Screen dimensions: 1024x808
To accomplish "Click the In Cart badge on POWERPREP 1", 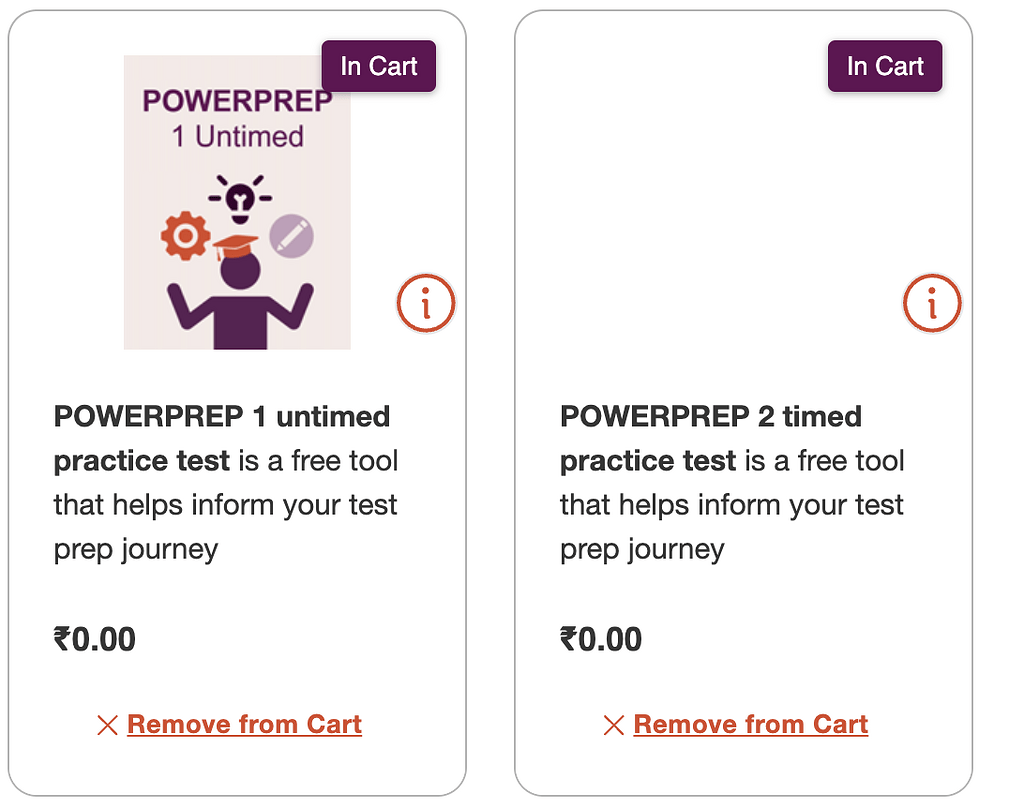I will click(379, 66).
